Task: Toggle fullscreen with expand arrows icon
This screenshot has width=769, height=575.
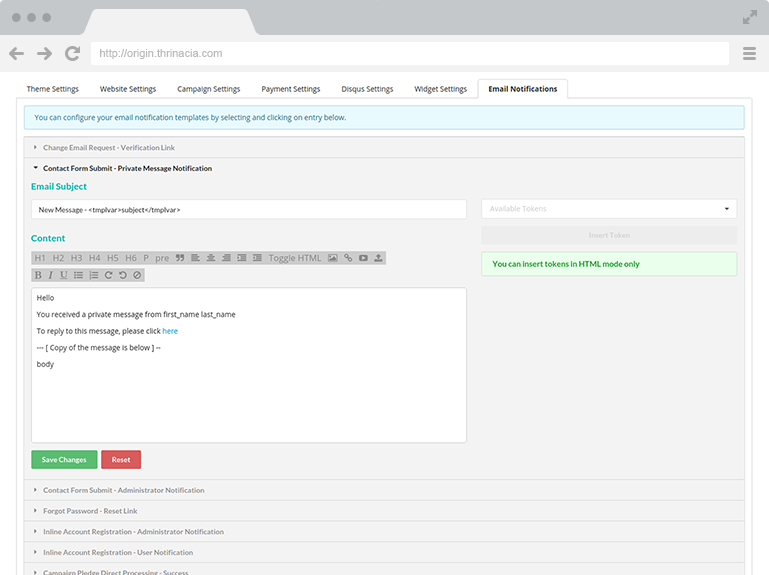Action: [749, 17]
